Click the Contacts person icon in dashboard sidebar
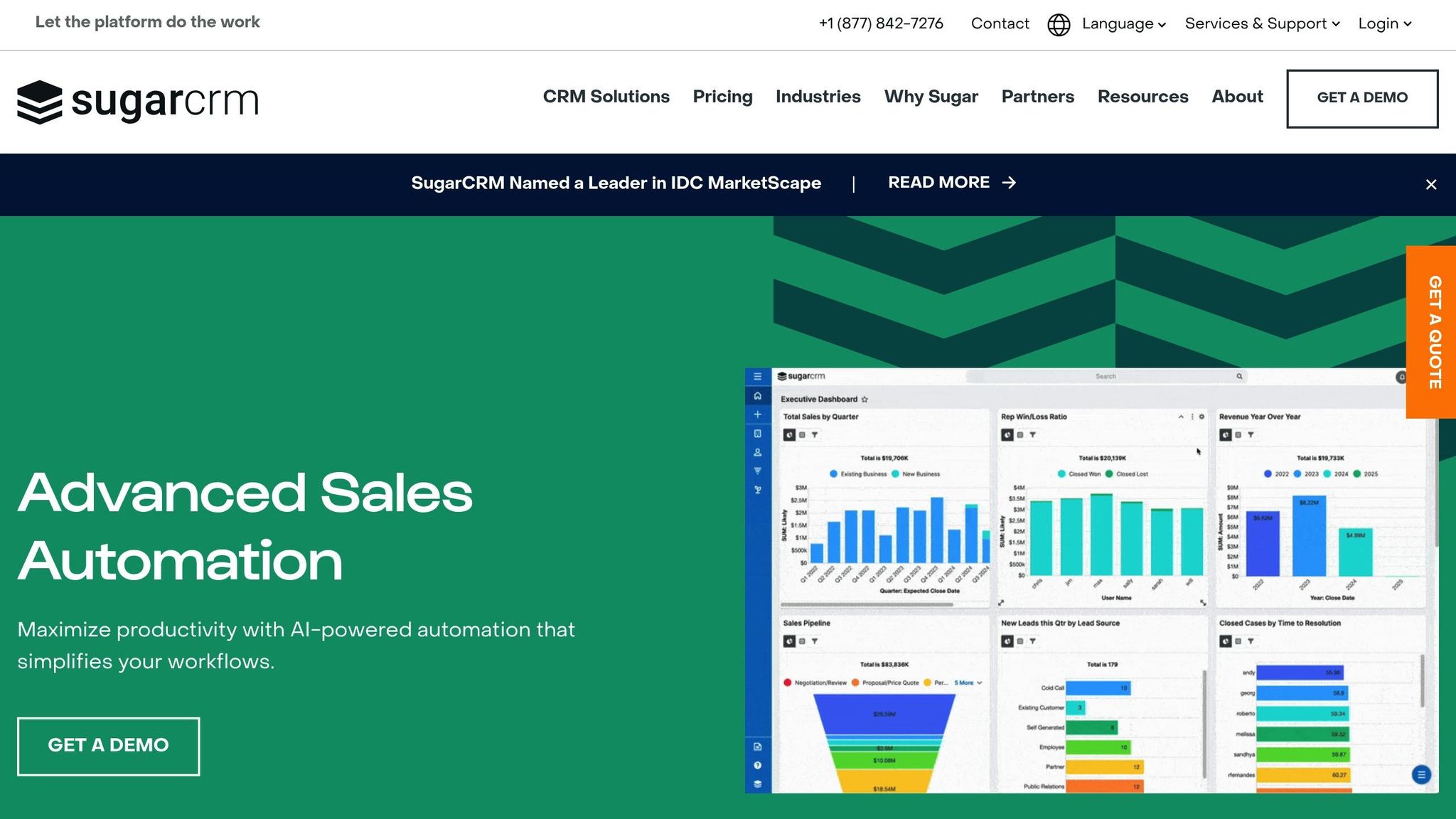Screen dimensions: 1456x819 (x=758, y=452)
